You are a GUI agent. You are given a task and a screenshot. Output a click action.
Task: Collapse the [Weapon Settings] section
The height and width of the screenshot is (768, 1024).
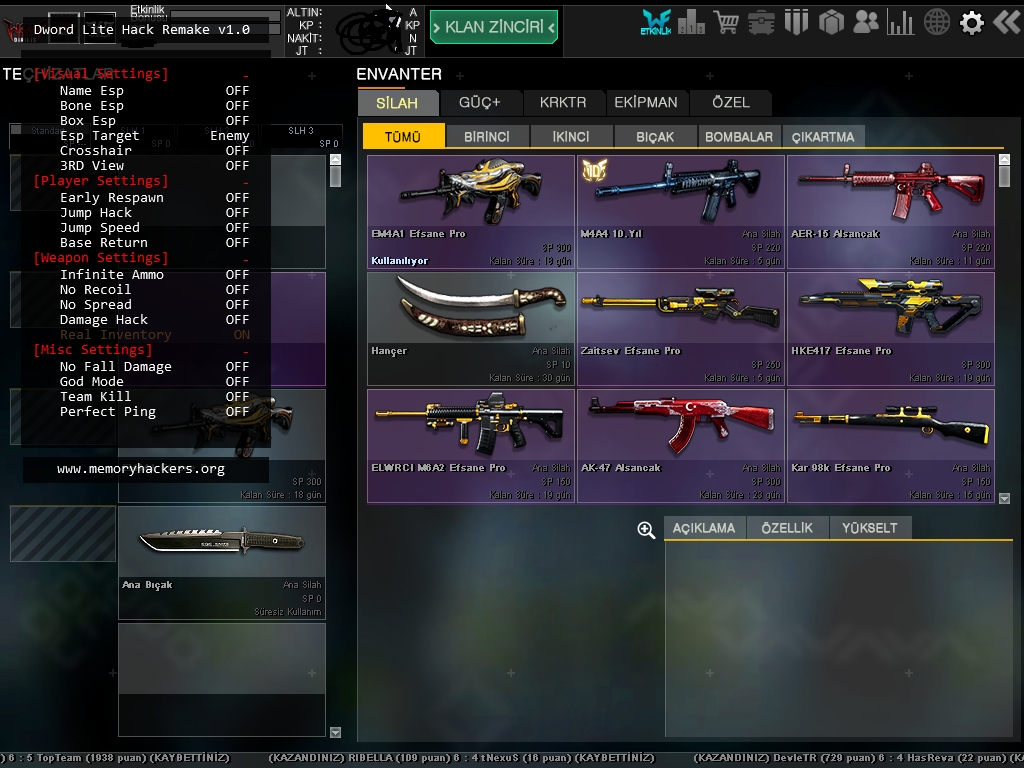142,258
